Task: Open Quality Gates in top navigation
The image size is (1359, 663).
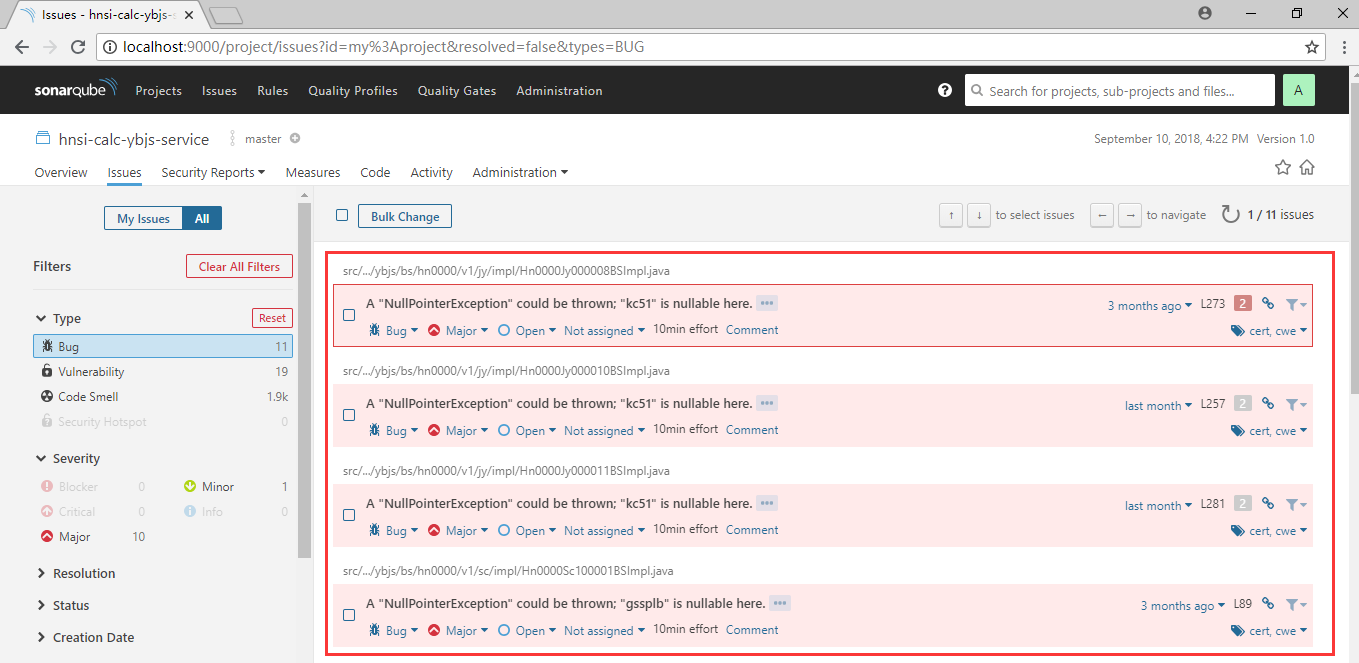Action: point(457,90)
